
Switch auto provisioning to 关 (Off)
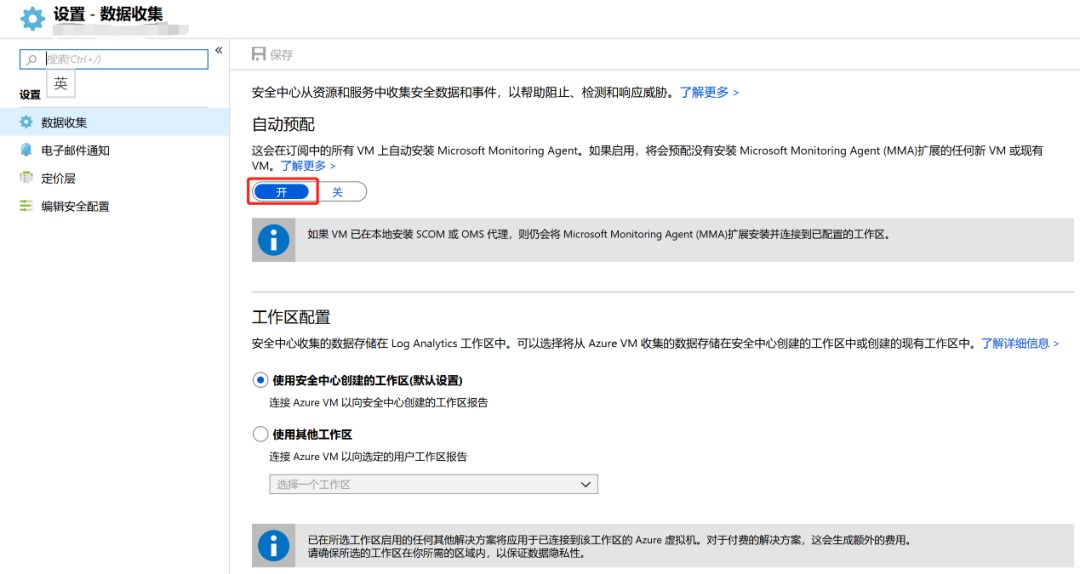click(338, 192)
